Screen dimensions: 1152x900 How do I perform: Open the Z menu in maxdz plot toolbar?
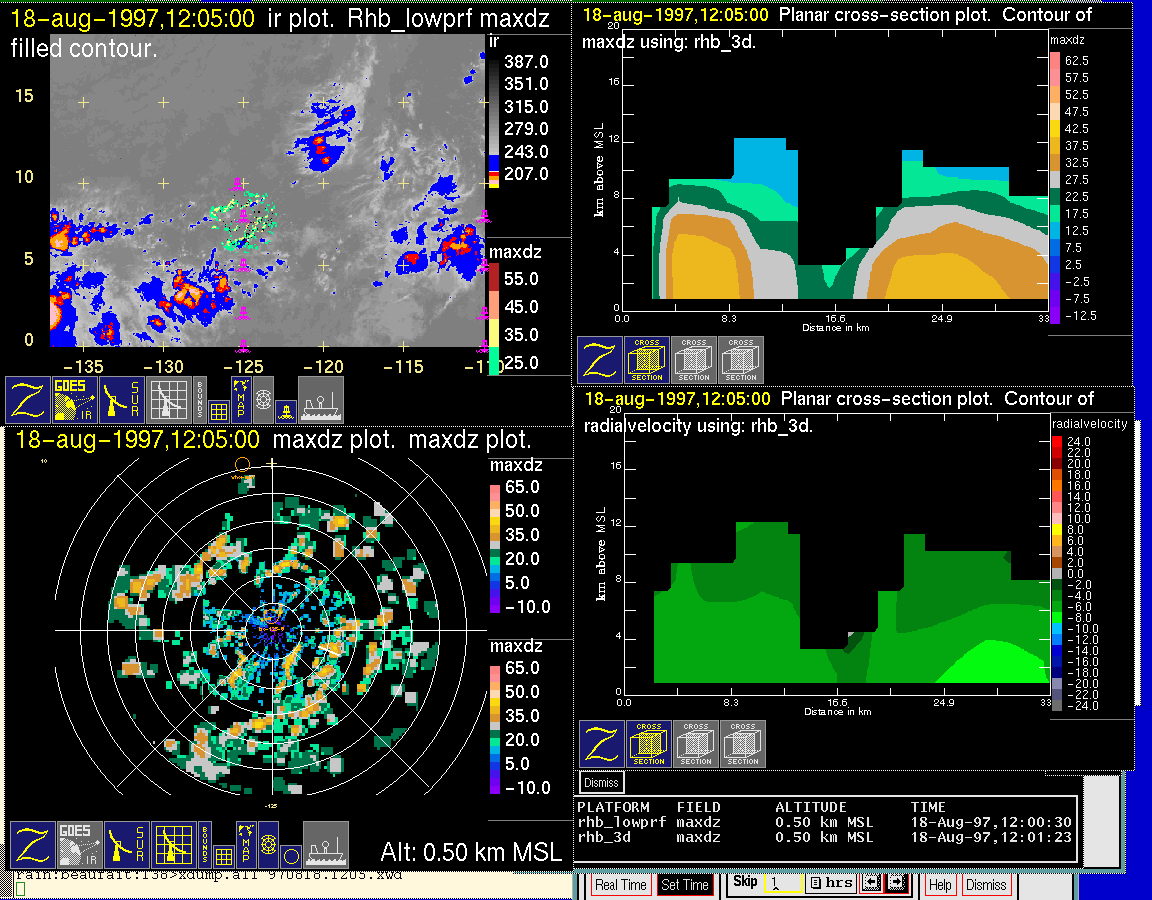point(31,844)
